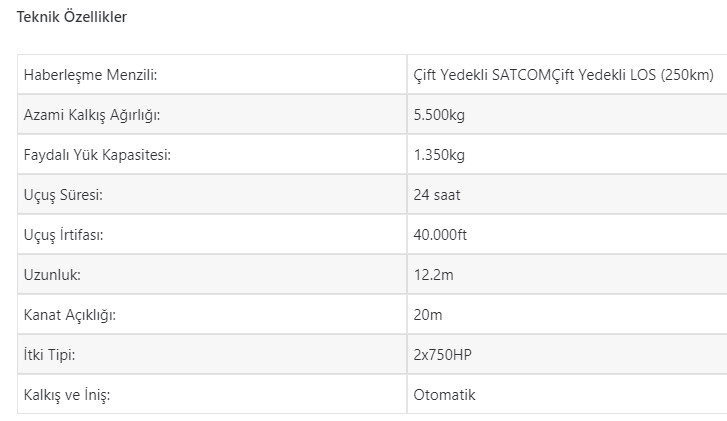The height and width of the screenshot is (421, 727).
Task: Click the 'Kalkış ve İniş:' label cell
Action: tap(66, 395)
